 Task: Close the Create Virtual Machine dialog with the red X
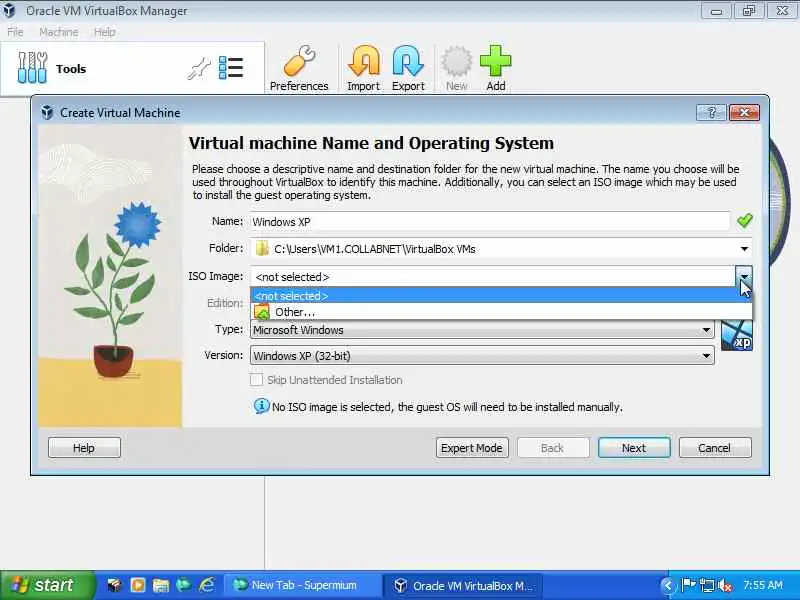[x=744, y=113]
